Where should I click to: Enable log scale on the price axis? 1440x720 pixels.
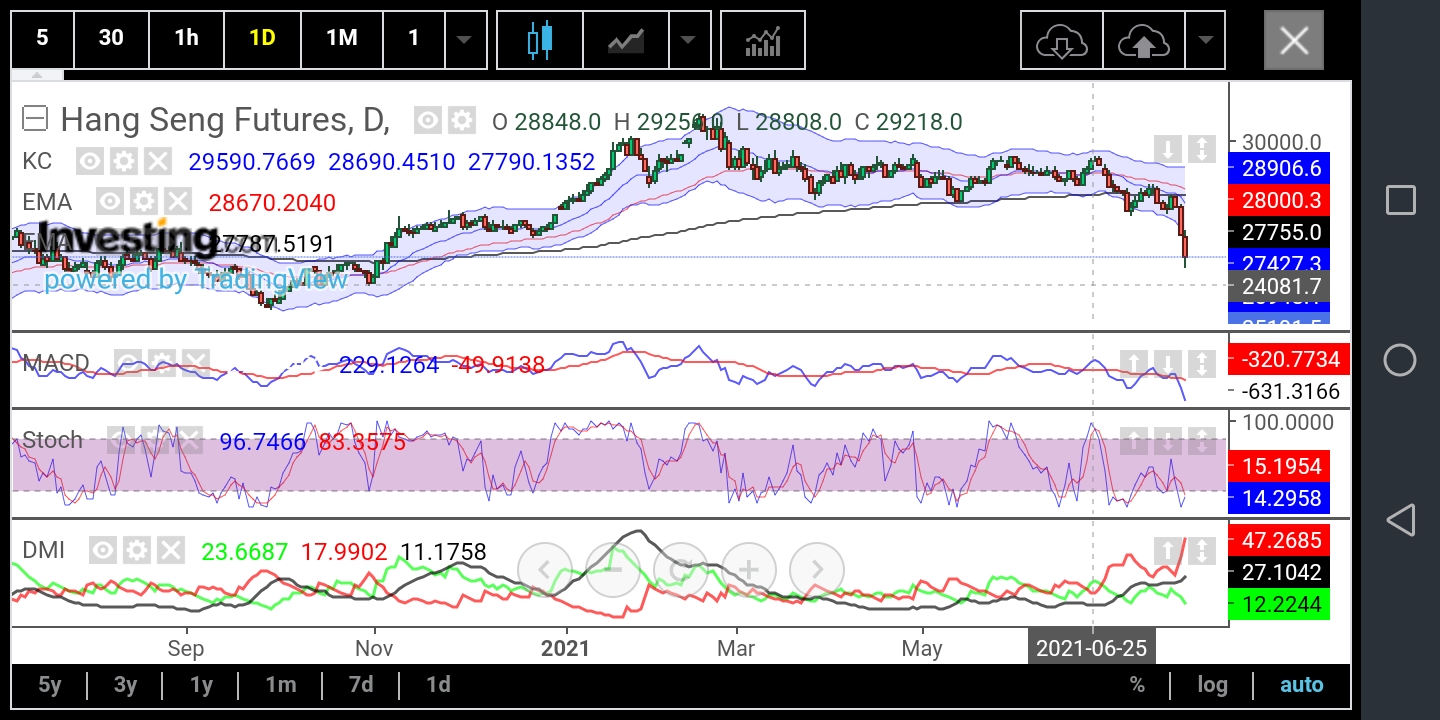point(1212,685)
